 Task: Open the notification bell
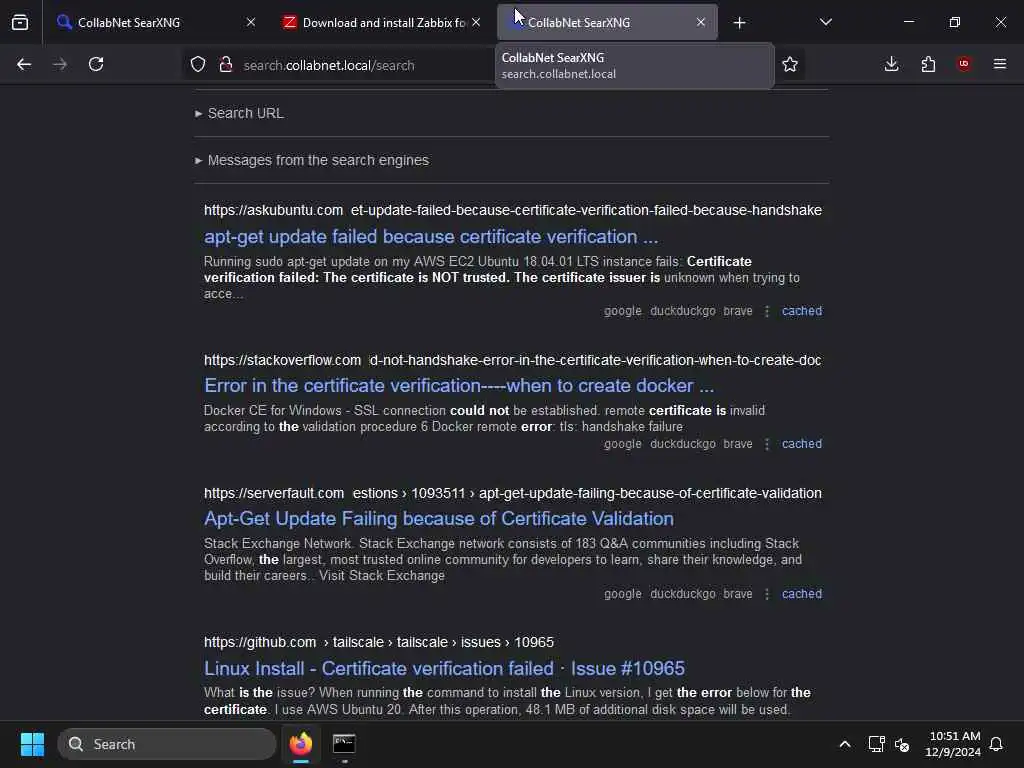996,744
